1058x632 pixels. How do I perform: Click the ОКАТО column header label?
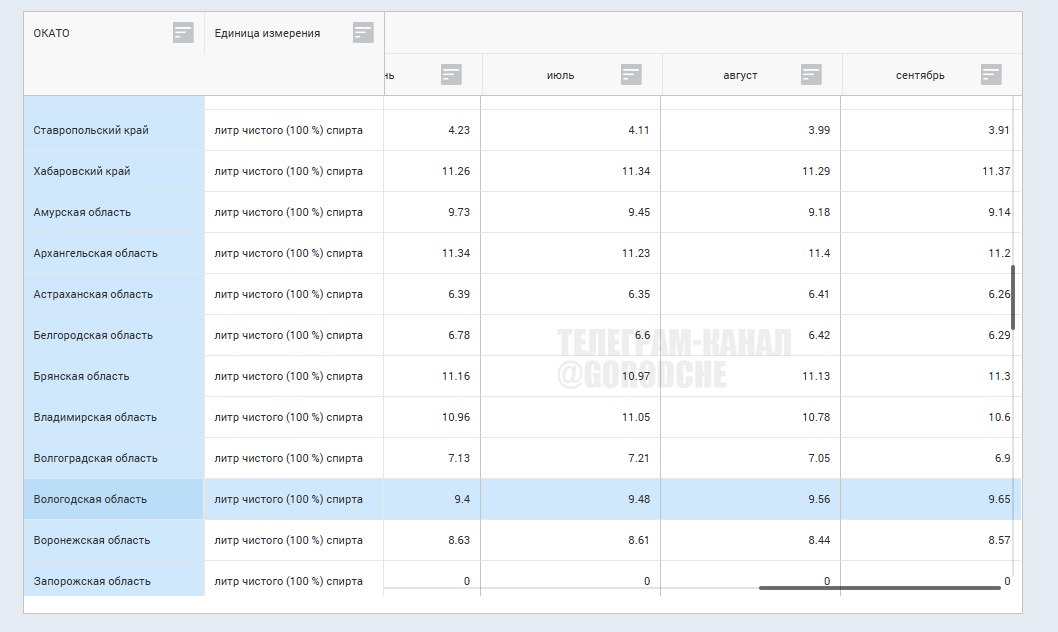pos(52,33)
